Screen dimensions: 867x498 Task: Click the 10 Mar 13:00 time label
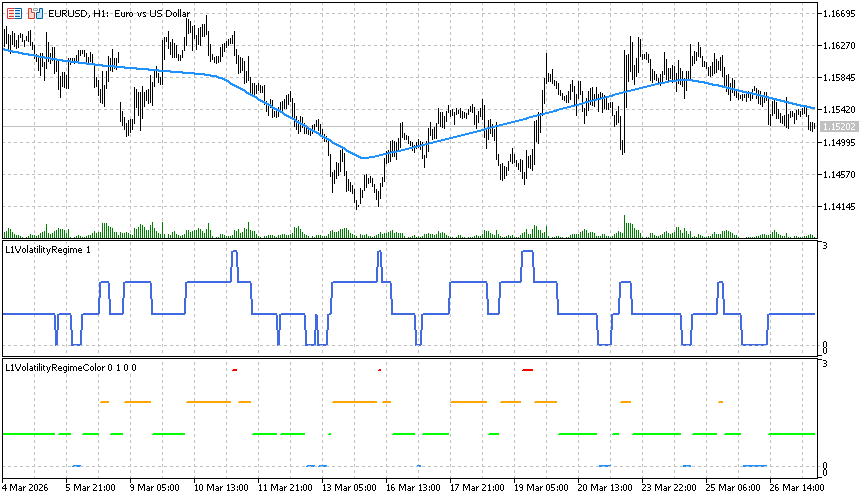(x=221, y=487)
